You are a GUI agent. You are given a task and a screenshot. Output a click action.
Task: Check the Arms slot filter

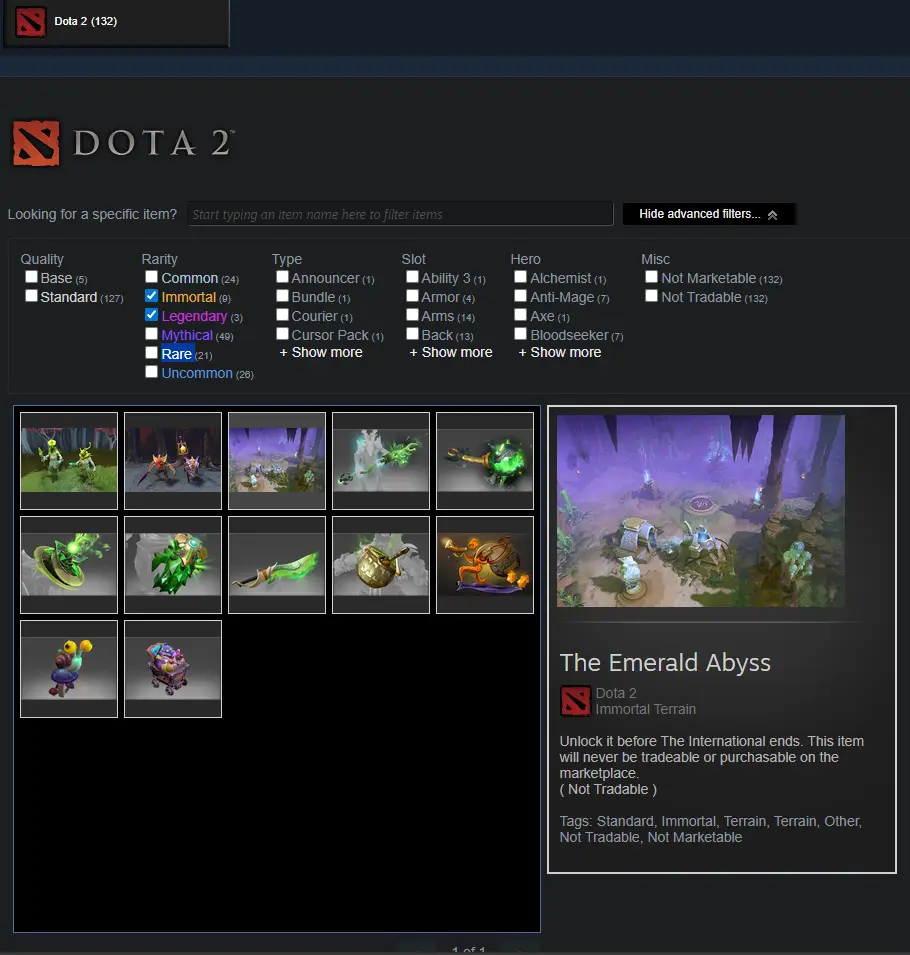pos(412,315)
